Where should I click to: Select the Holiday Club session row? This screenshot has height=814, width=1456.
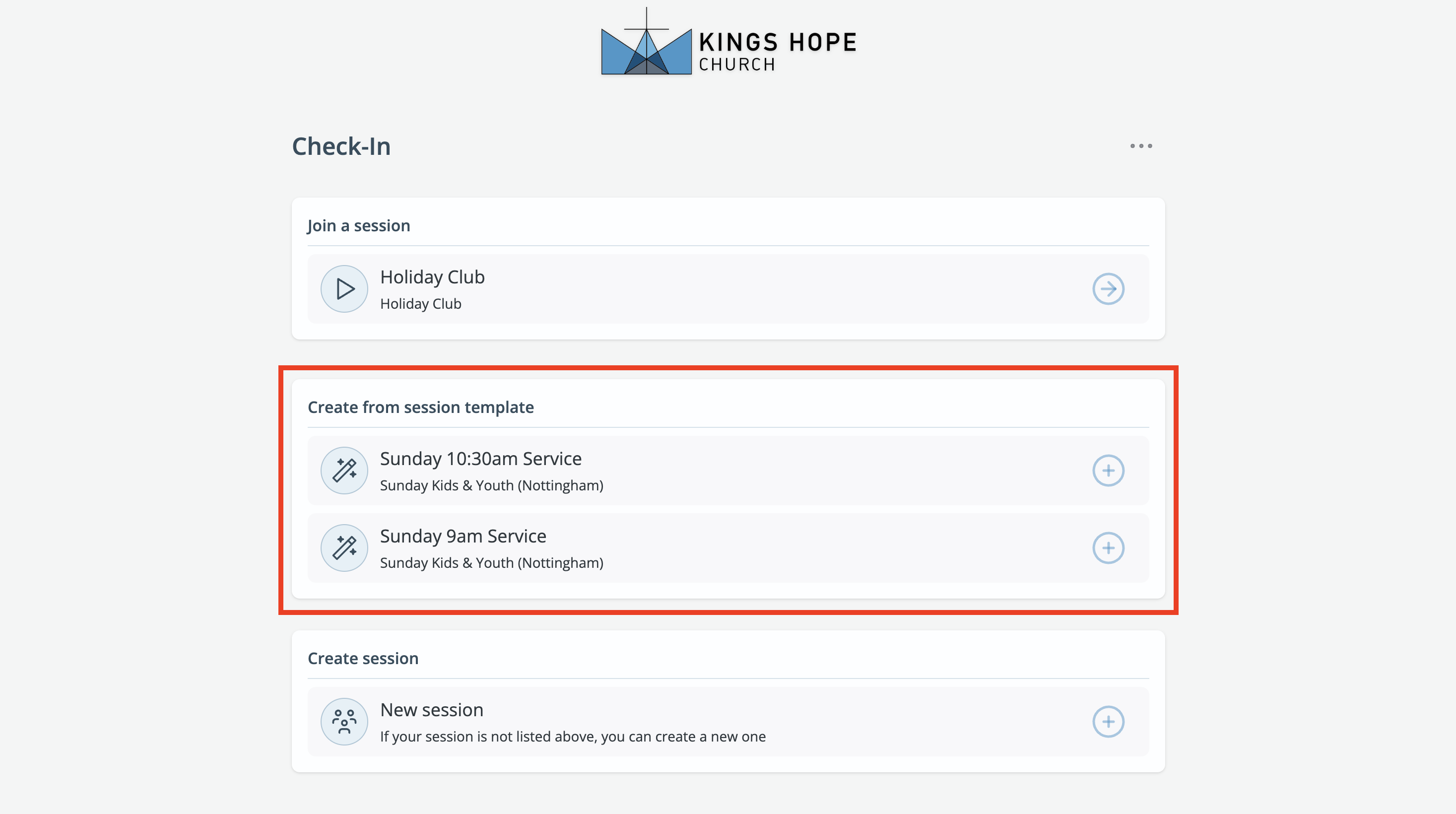pyautogui.click(x=728, y=289)
